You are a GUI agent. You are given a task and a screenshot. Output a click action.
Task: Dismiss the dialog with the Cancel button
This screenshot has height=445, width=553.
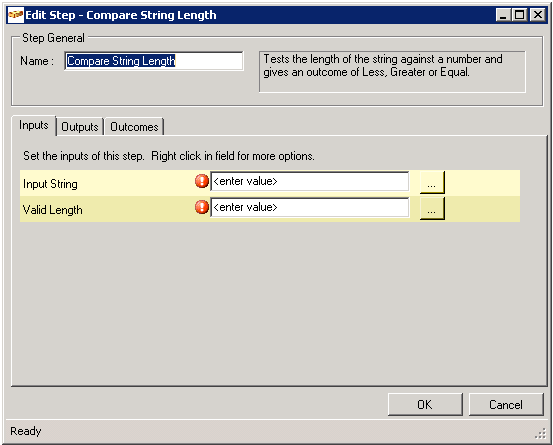pyautogui.click(x=506, y=404)
